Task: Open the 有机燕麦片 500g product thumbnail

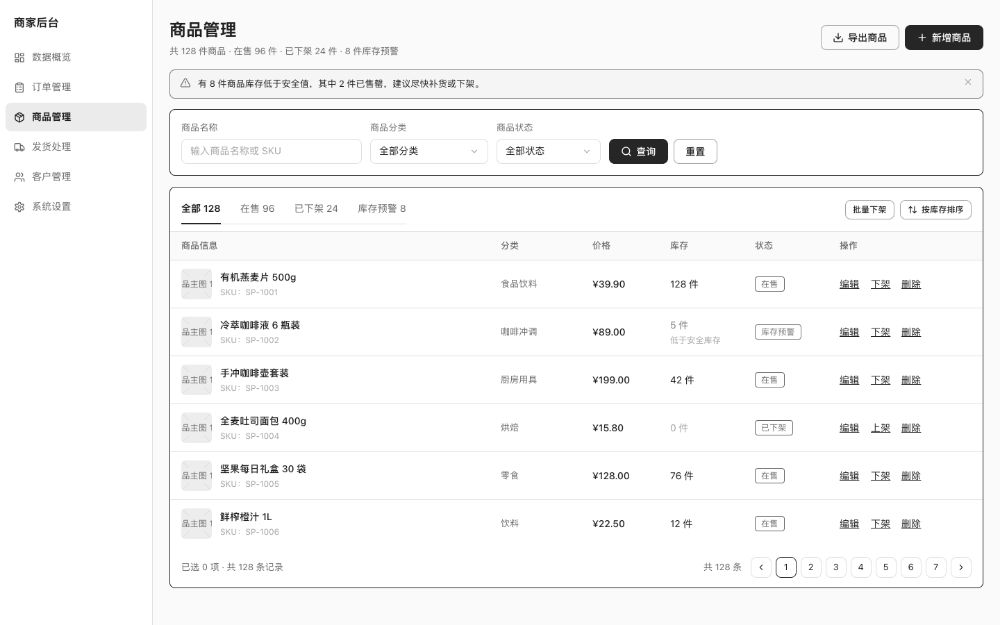Action: coord(196,284)
